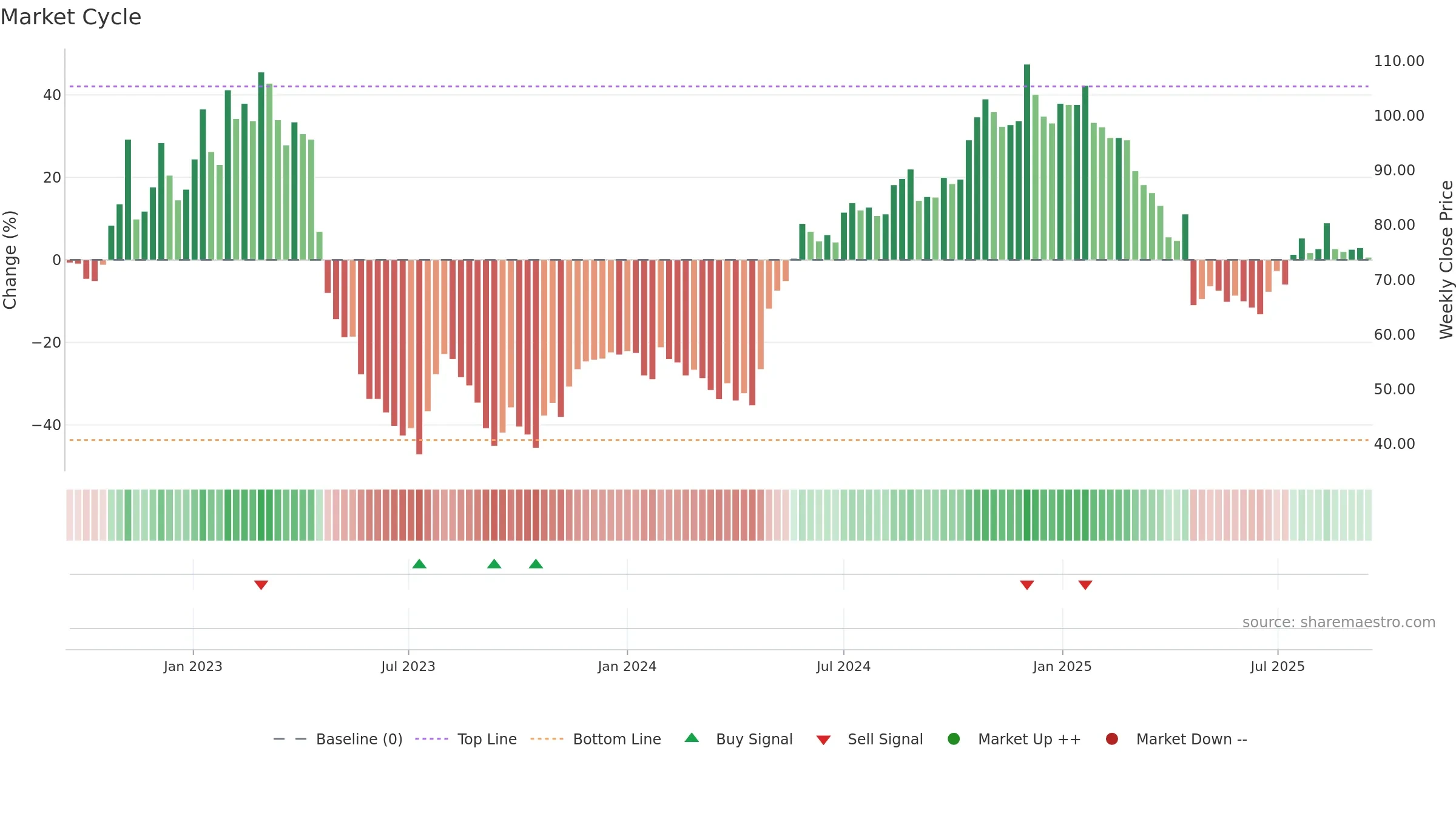The image size is (1456, 819).
Task: Click the sell signal marker after Jan 2023
Action: point(261,585)
